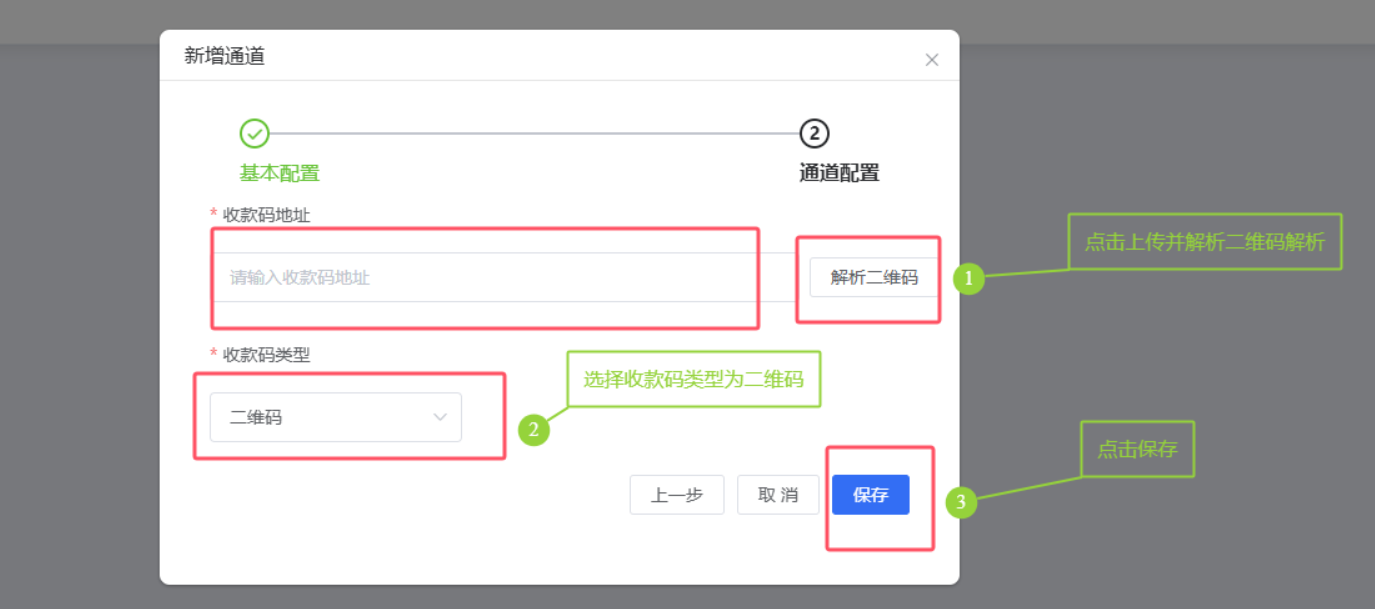
Task: Cancel with the 取消 button
Action: pyautogui.click(x=777, y=495)
